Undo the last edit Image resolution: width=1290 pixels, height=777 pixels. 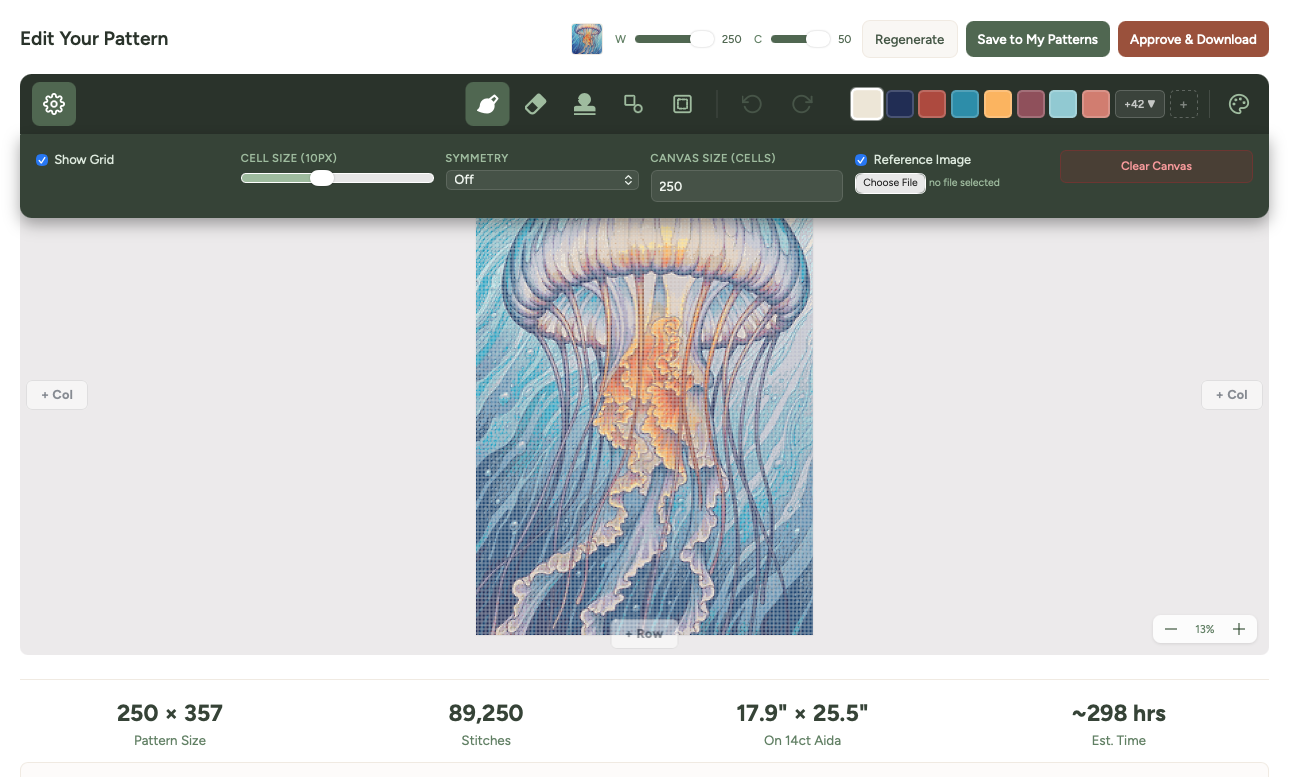point(751,103)
